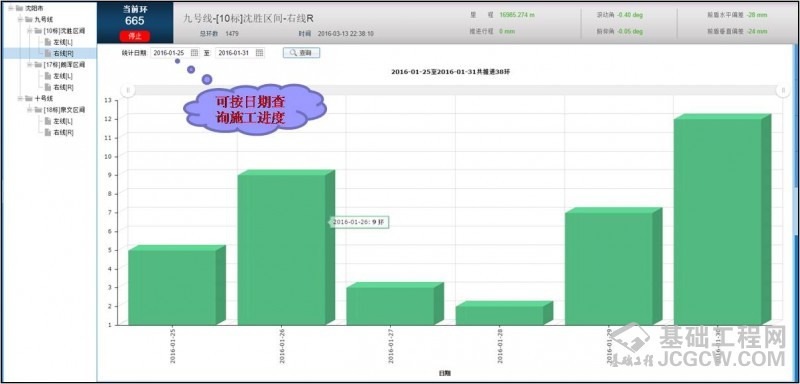Click the [17标] section folder icon
The width and height of the screenshot is (800, 384).
(x=38, y=65)
